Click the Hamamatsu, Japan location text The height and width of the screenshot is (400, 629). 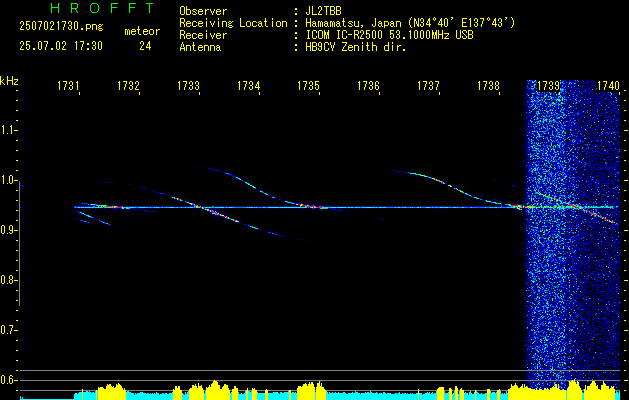[x=410, y=23]
